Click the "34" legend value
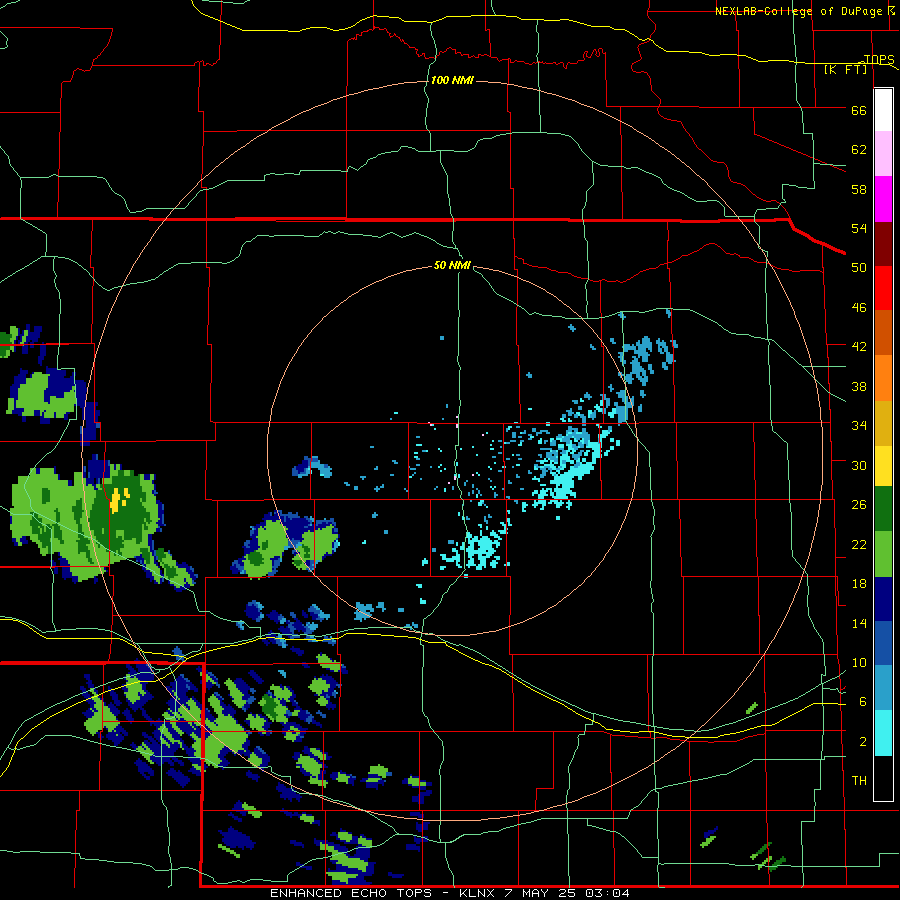 859,426
